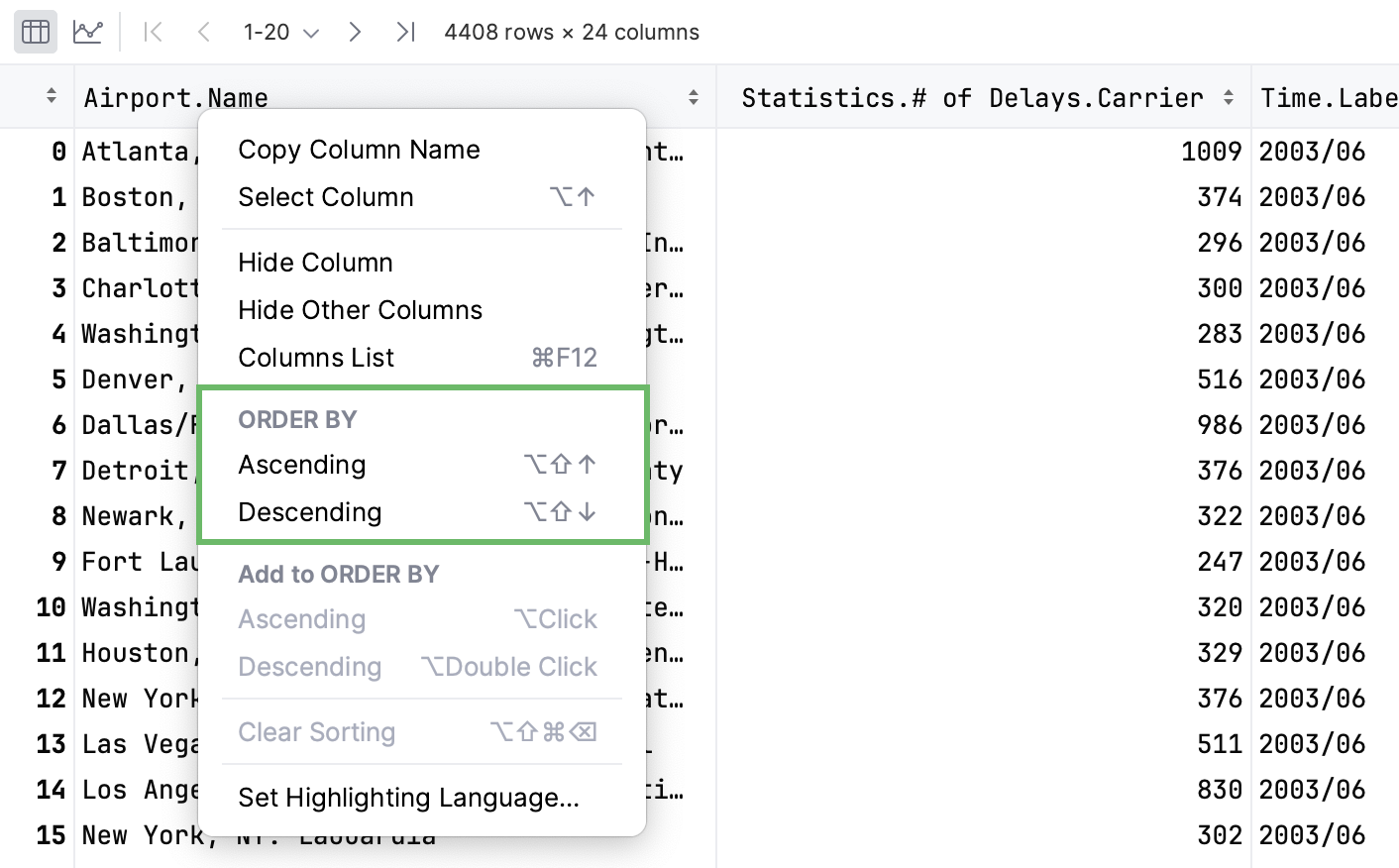Image resolution: width=1399 pixels, height=868 pixels.
Task: Sort the column Ascending under ORDER BY
Action: 301,464
